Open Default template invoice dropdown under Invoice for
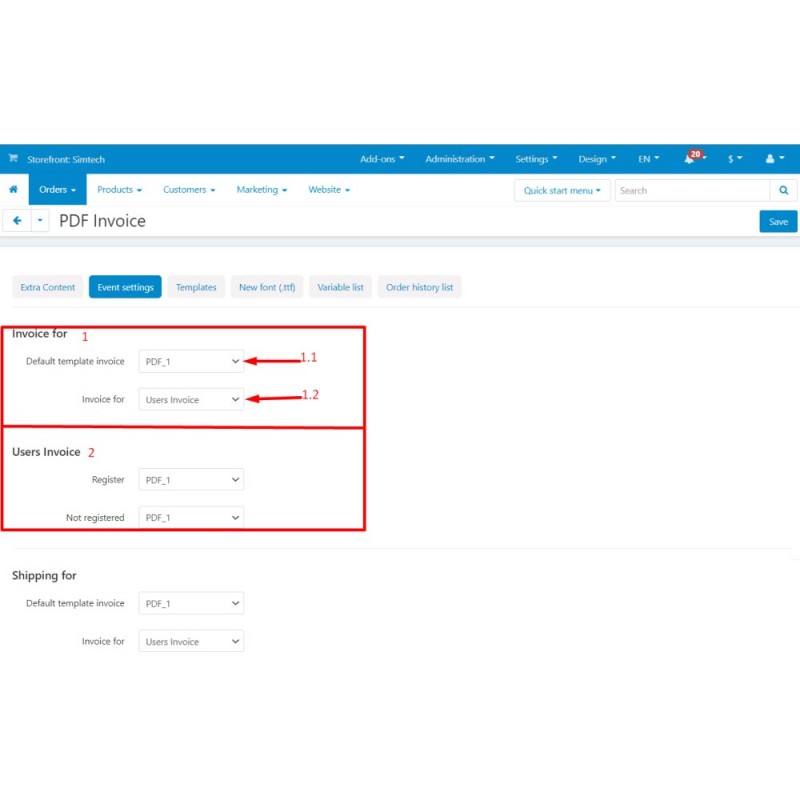This screenshot has height=800, width=800. pos(191,361)
